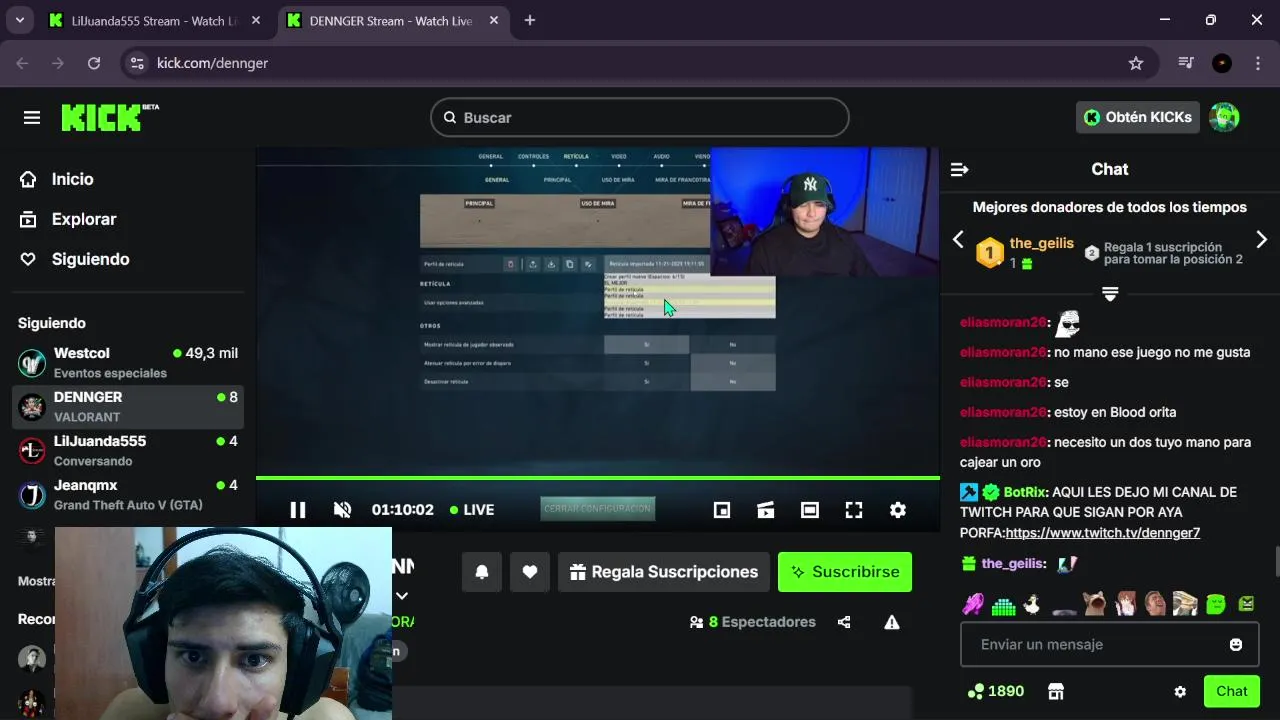The height and width of the screenshot is (720, 1280).
Task: Open Explorar in the sidebar
Action: (x=84, y=219)
